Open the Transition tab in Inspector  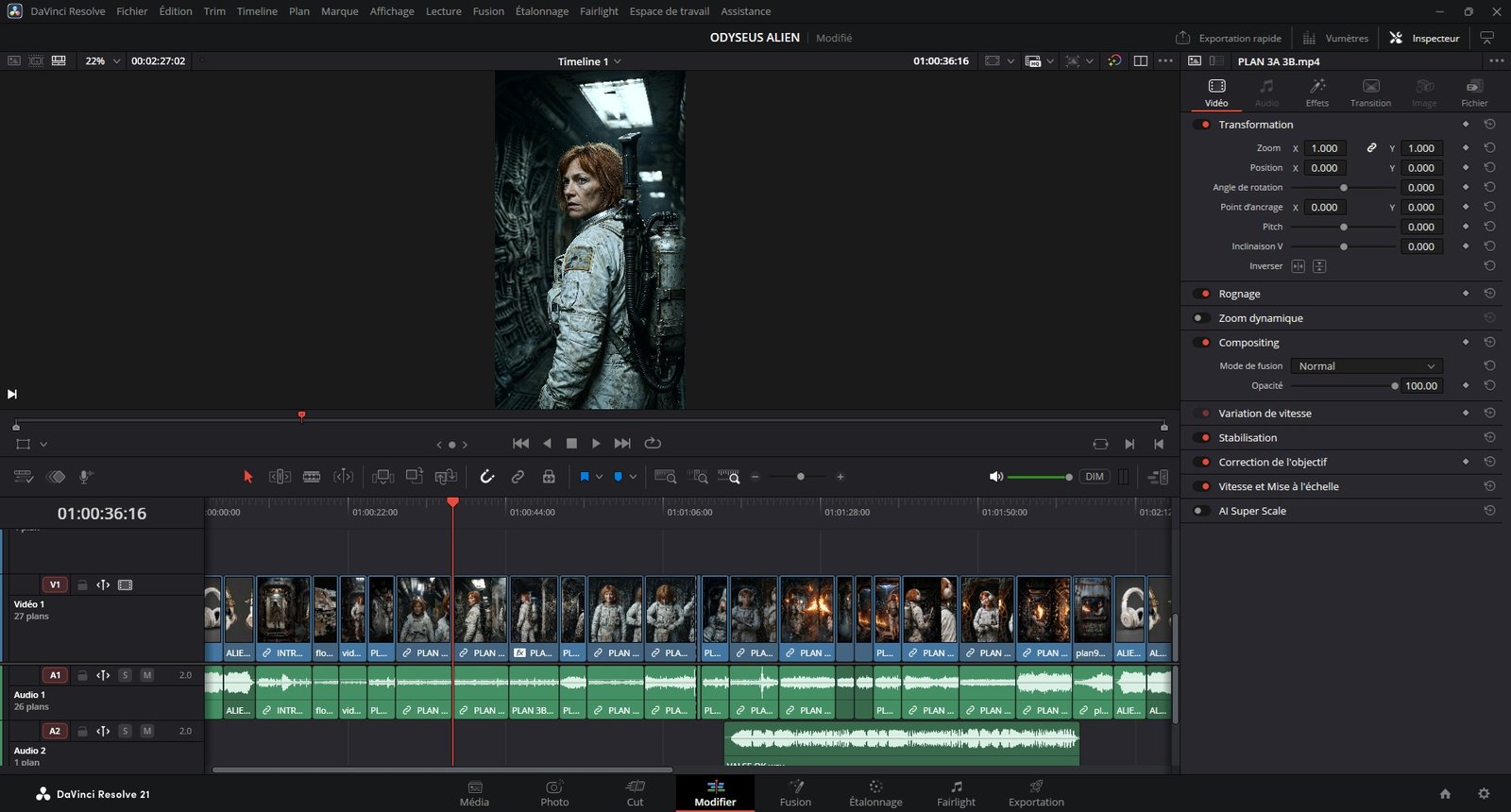[x=1370, y=93]
